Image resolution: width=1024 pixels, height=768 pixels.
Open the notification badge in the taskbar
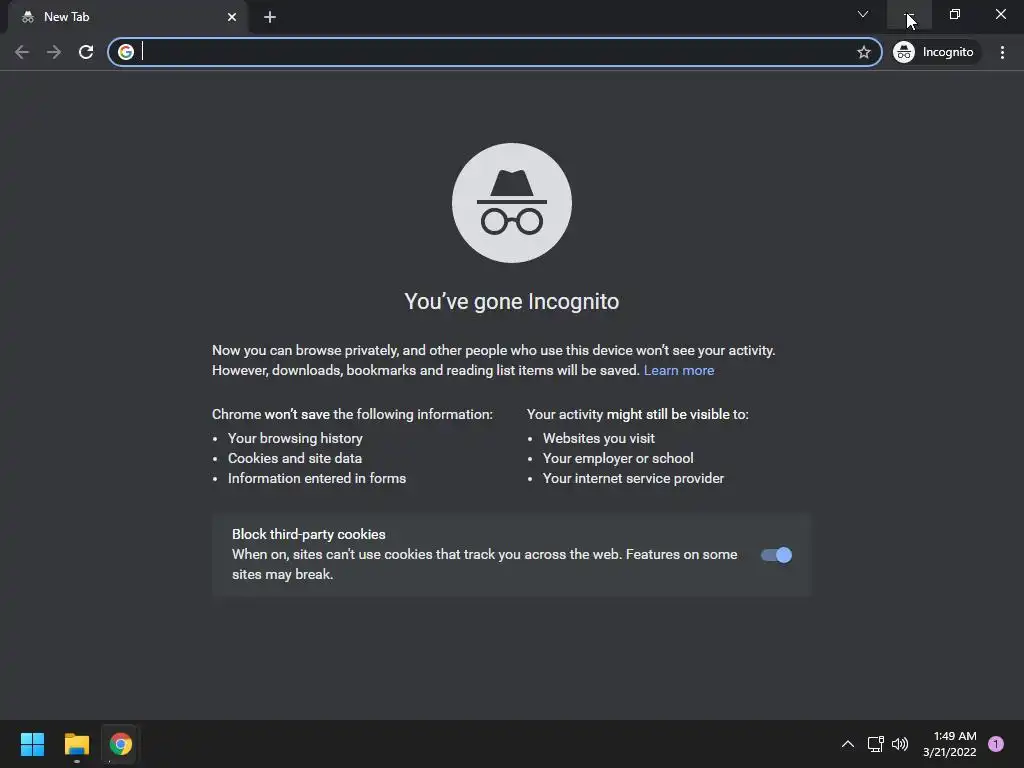(996, 744)
